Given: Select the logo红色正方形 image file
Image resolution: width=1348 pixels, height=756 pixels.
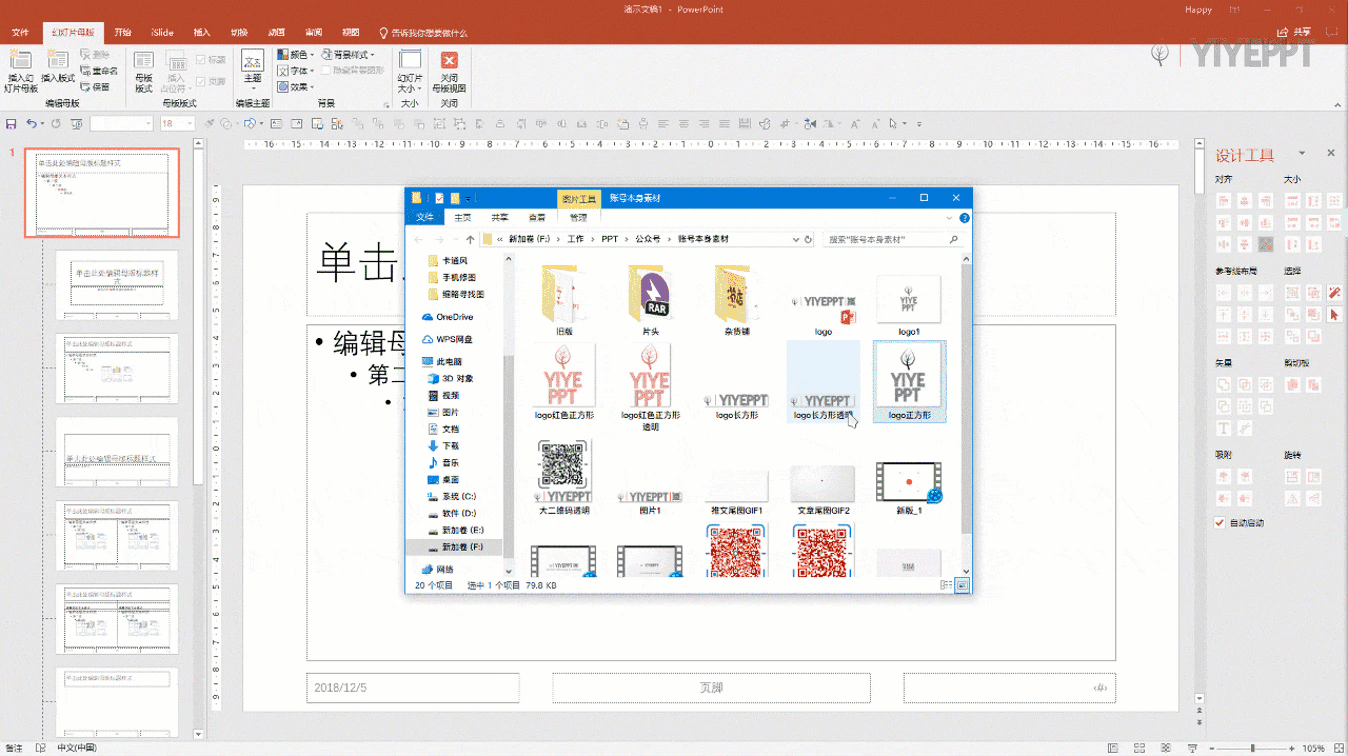Looking at the screenshot, I should coord(564,380).
